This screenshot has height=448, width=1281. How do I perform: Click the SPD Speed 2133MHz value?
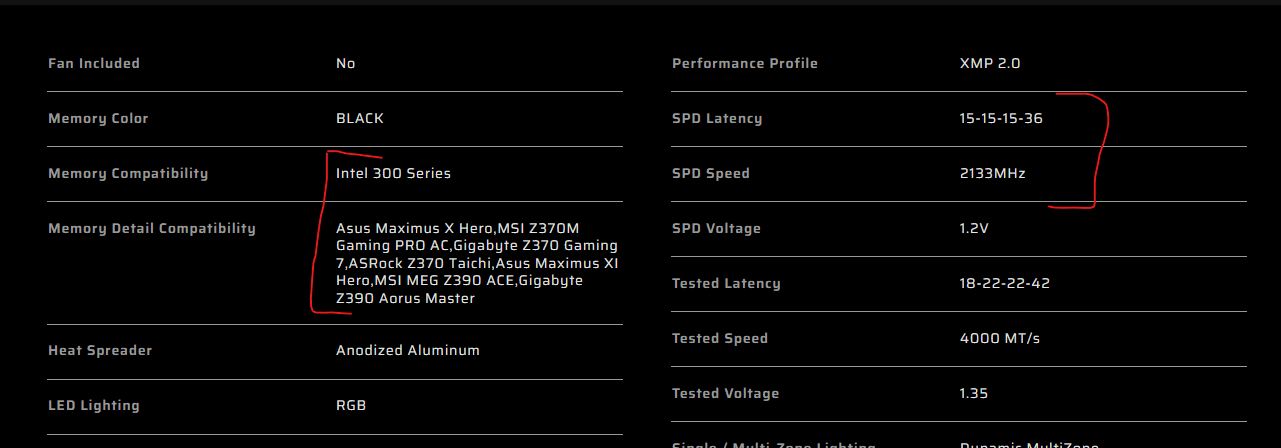pos(992,173)
